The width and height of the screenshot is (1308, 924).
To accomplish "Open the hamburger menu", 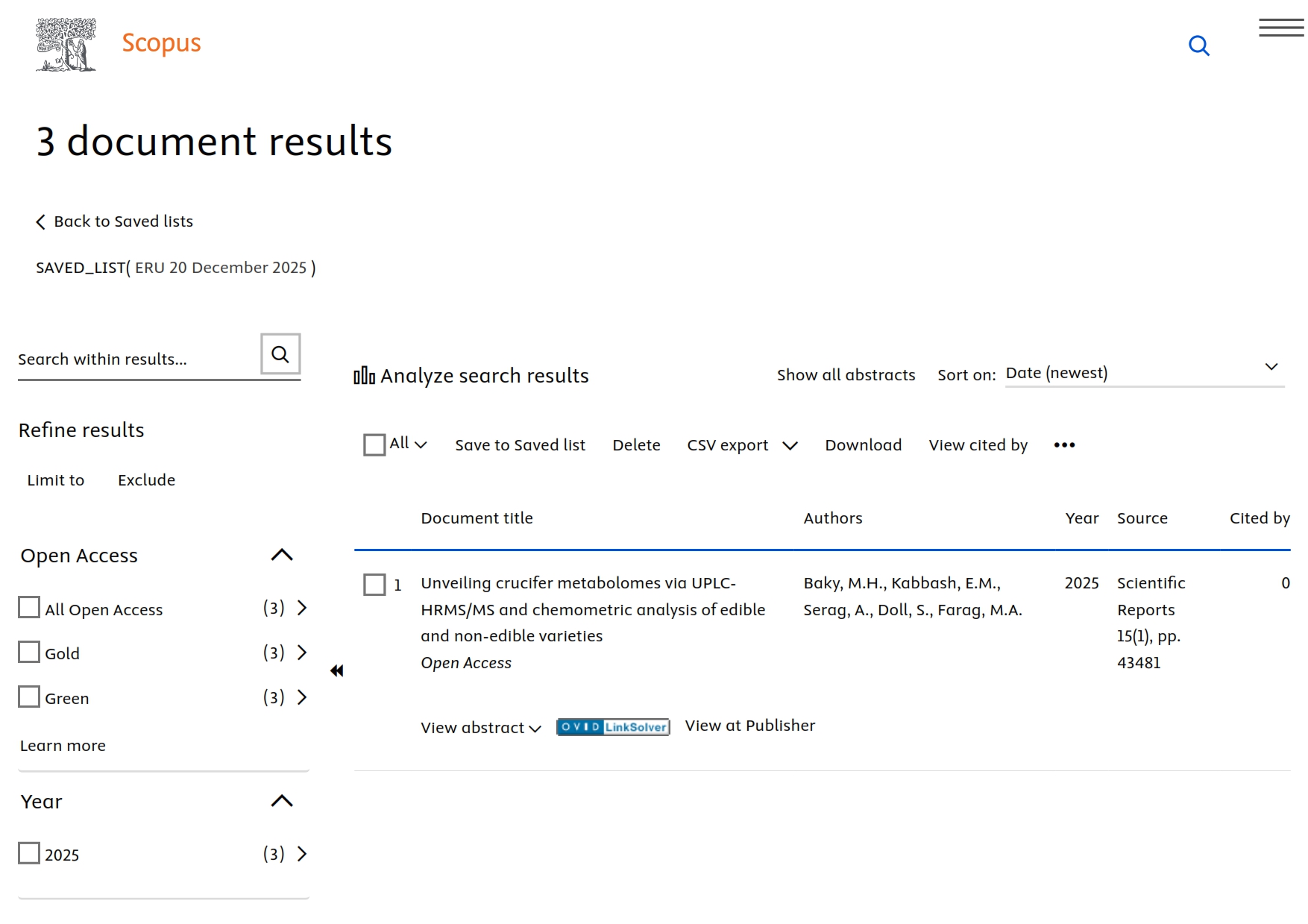I will pyautogui.click(x=1280, y=28).
